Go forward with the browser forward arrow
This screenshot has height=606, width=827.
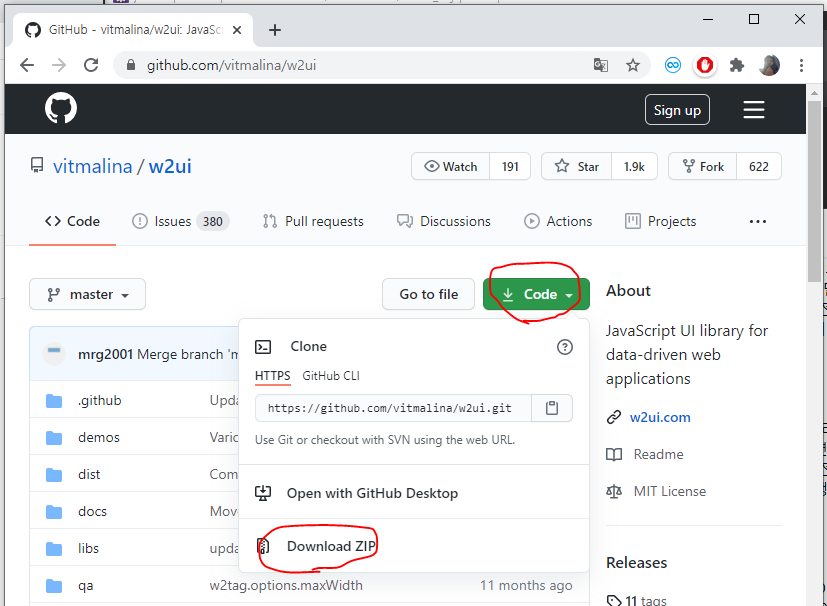coord(59,65)
